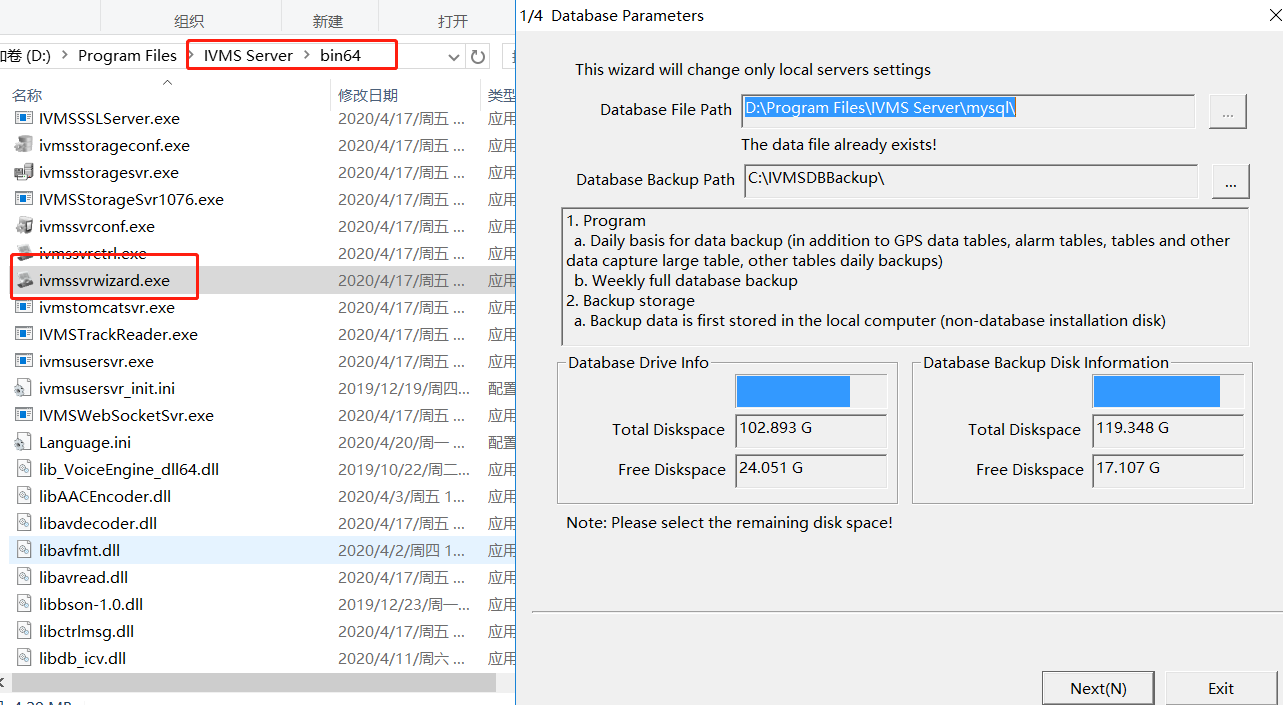The image size is (1283, 705).
Task: Expand the chevron after Program Files
Action: point(190,56)
